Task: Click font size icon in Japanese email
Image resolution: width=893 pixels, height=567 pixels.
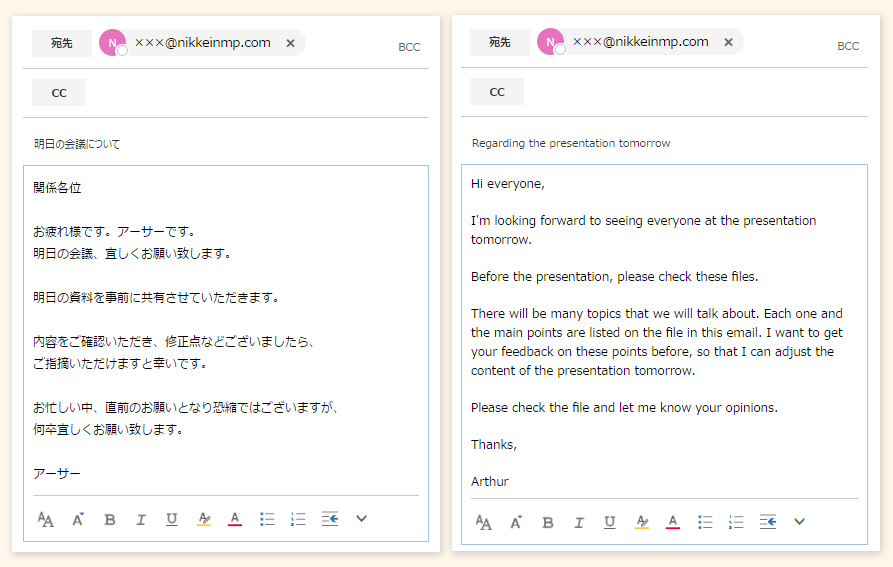Action: (x=77, y=519)
